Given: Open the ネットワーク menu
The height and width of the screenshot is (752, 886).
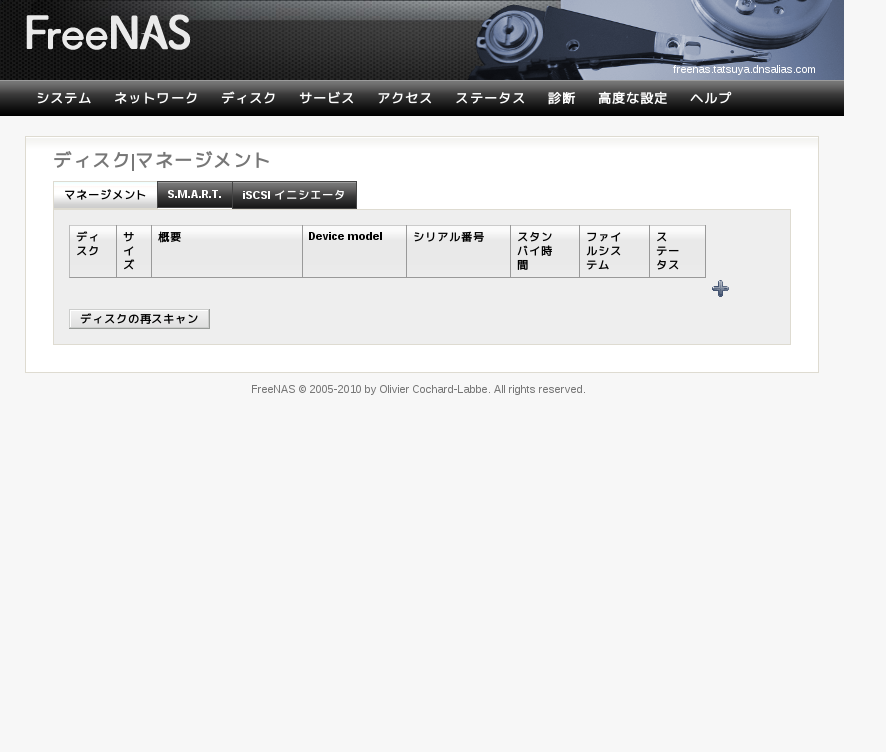Looking at the screenshot, I should click(156, 98).
